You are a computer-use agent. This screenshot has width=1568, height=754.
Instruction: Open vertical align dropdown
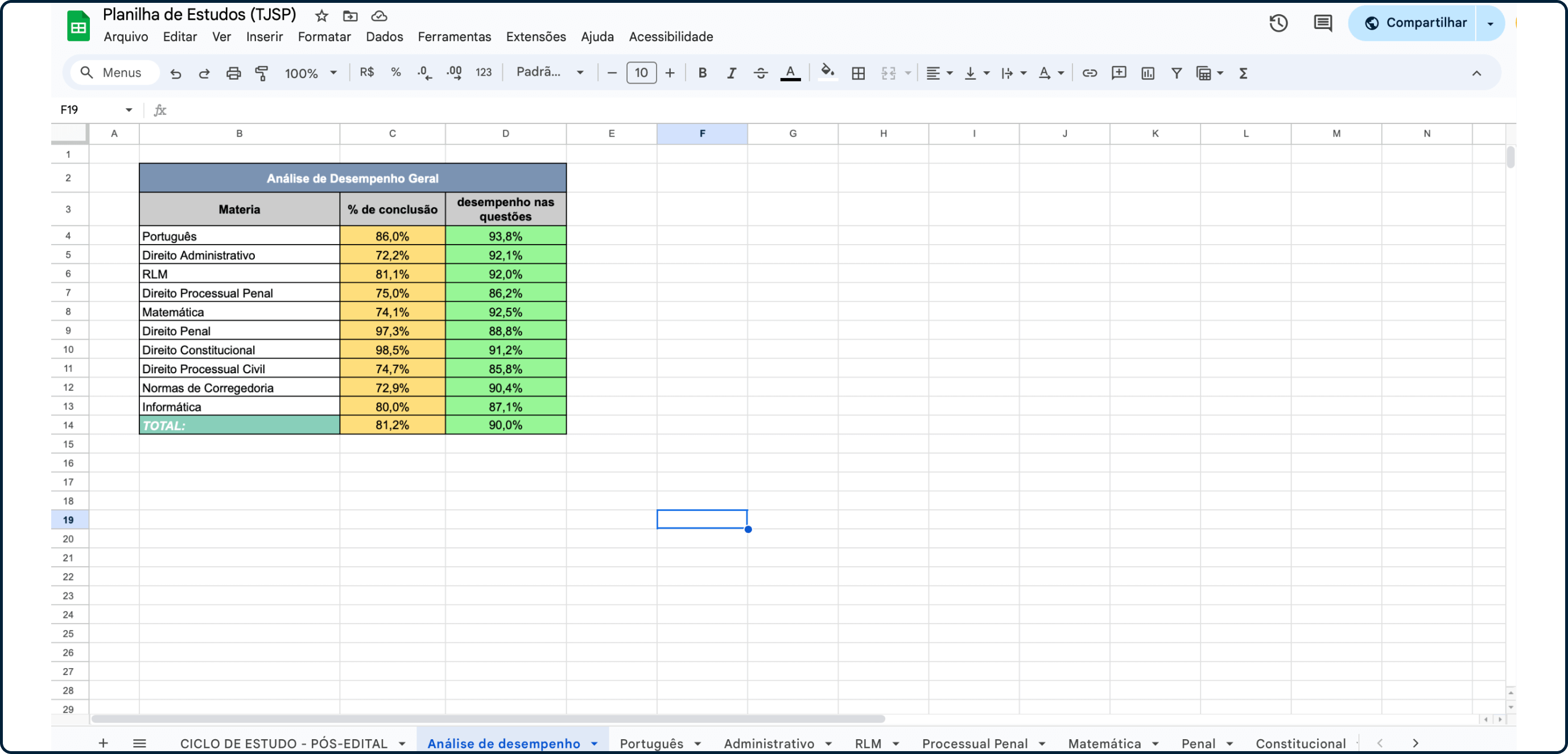pyautogui.click(x=976, y=73)
